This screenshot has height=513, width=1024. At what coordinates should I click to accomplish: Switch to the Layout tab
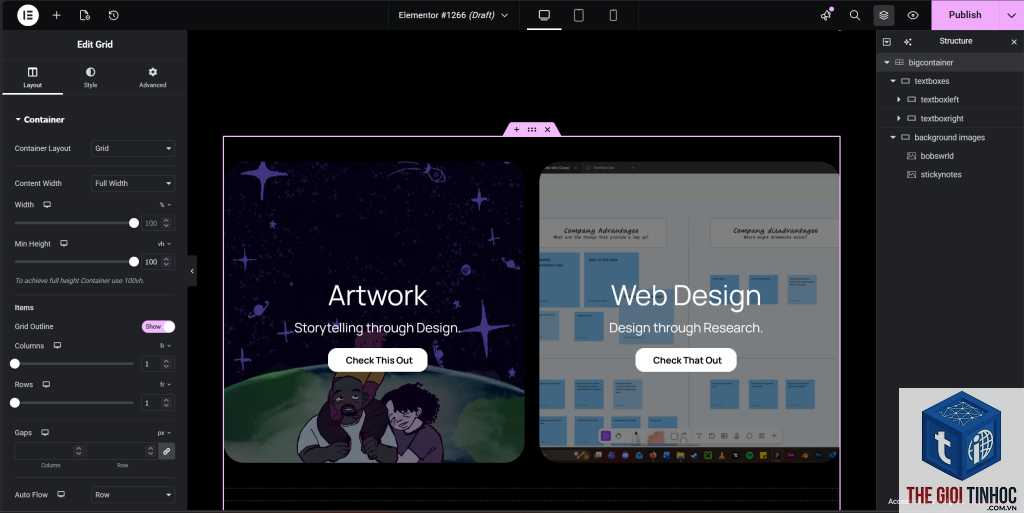(32, 77)
